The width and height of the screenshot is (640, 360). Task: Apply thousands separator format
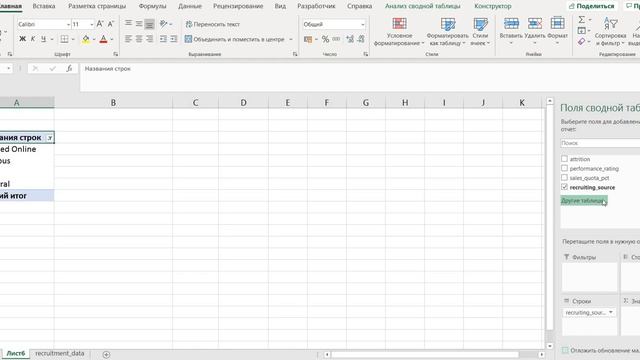click(336, 39)
